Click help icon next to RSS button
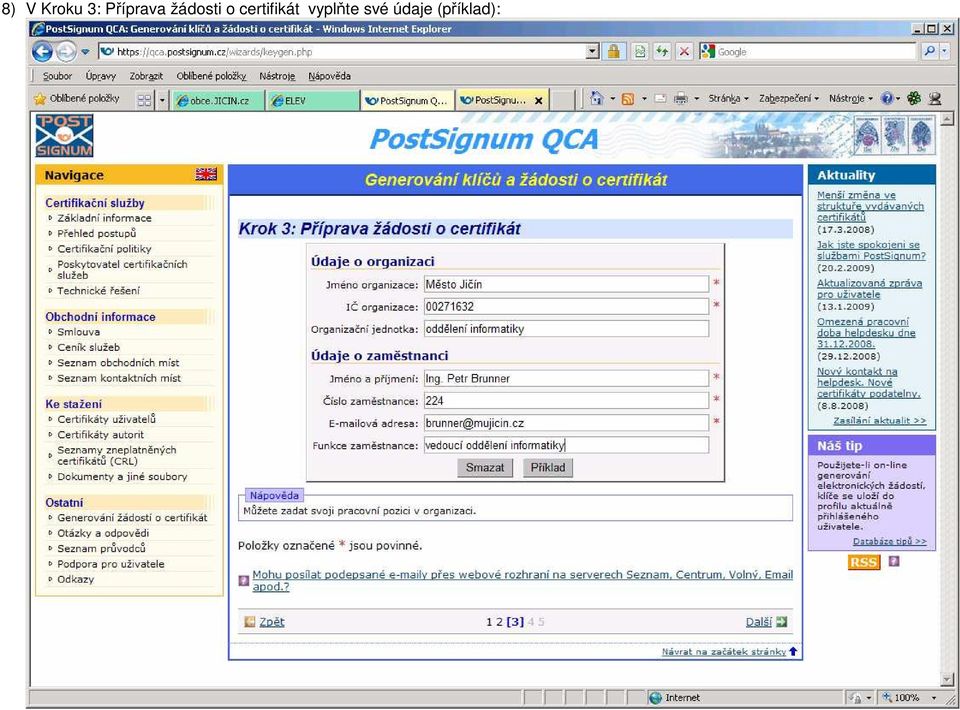The width and height of the screenshot is (960, 710). pos(894,561)
